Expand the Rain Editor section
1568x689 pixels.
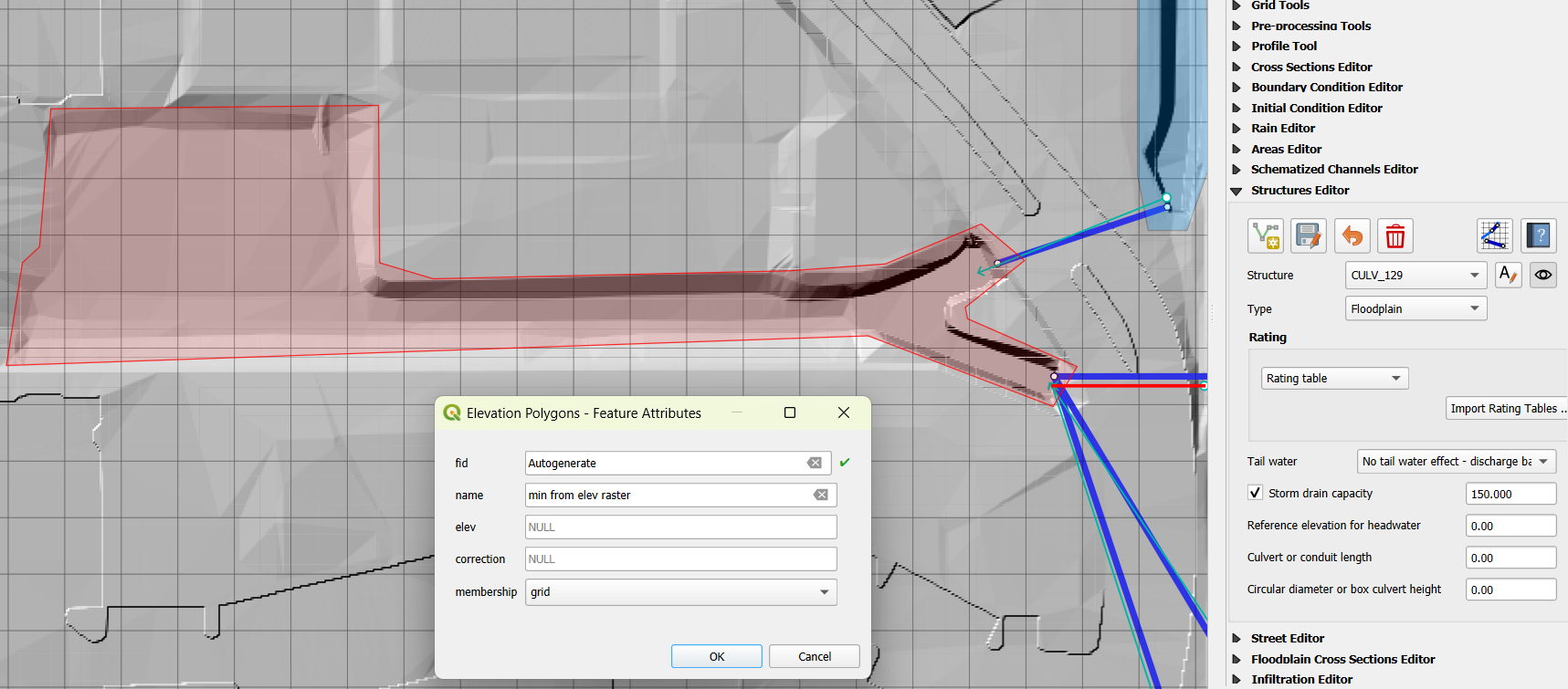tap(1283, 129)
